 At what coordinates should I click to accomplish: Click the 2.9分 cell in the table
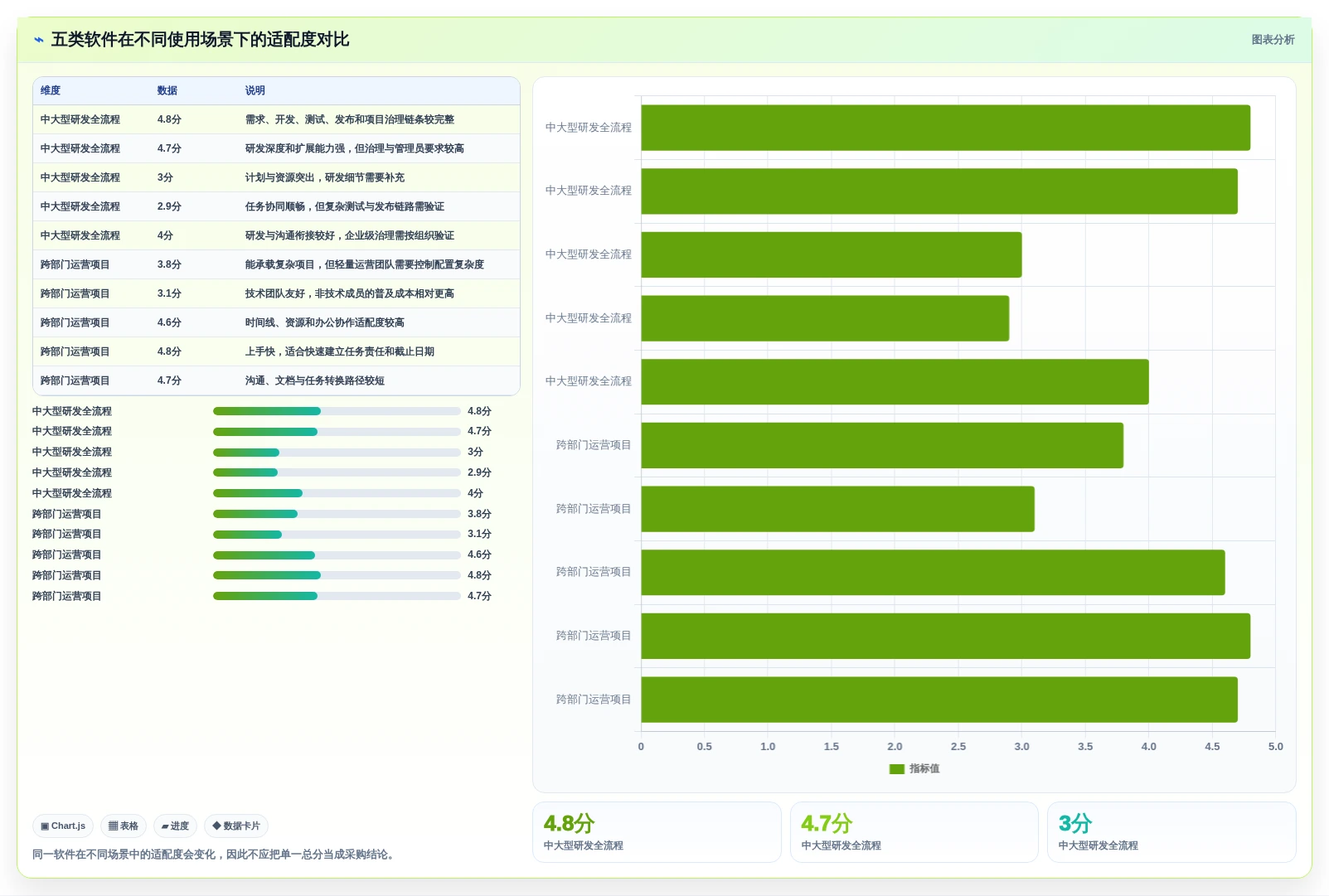169,206
